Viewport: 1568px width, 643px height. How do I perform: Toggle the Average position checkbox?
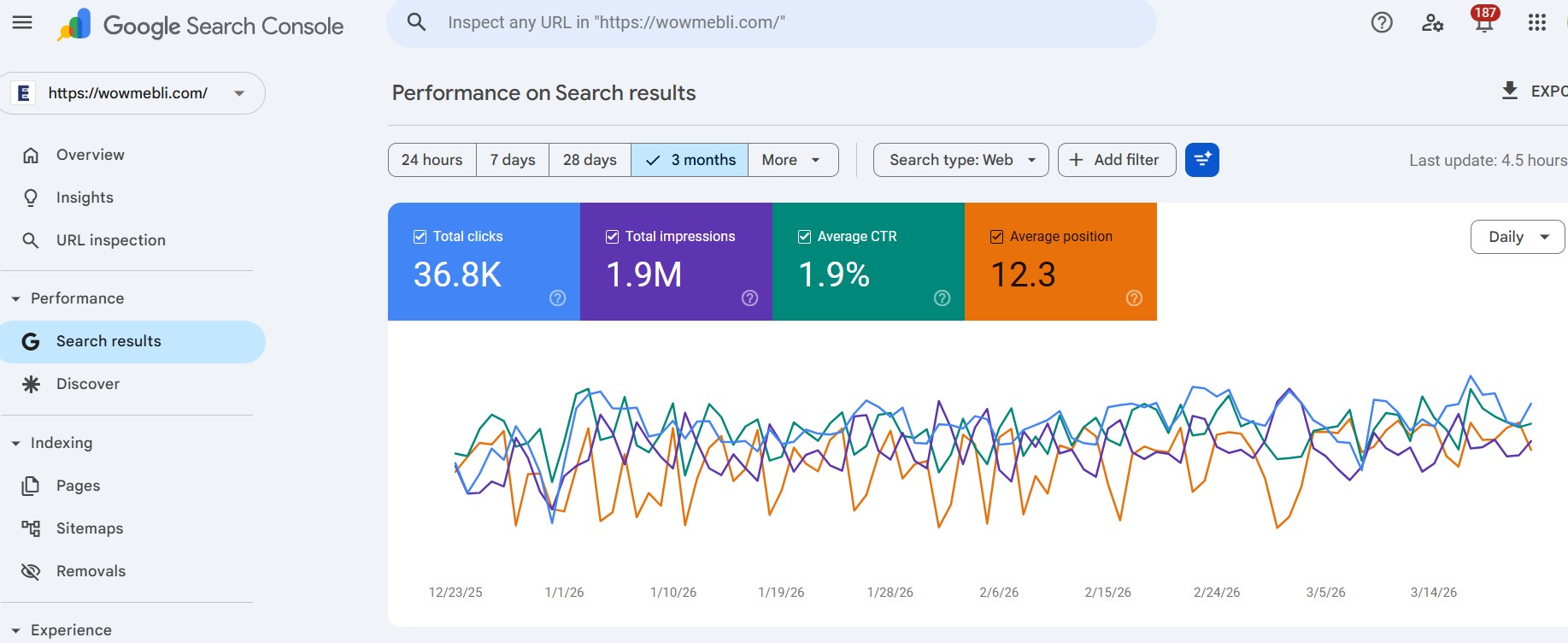[996, 237]
